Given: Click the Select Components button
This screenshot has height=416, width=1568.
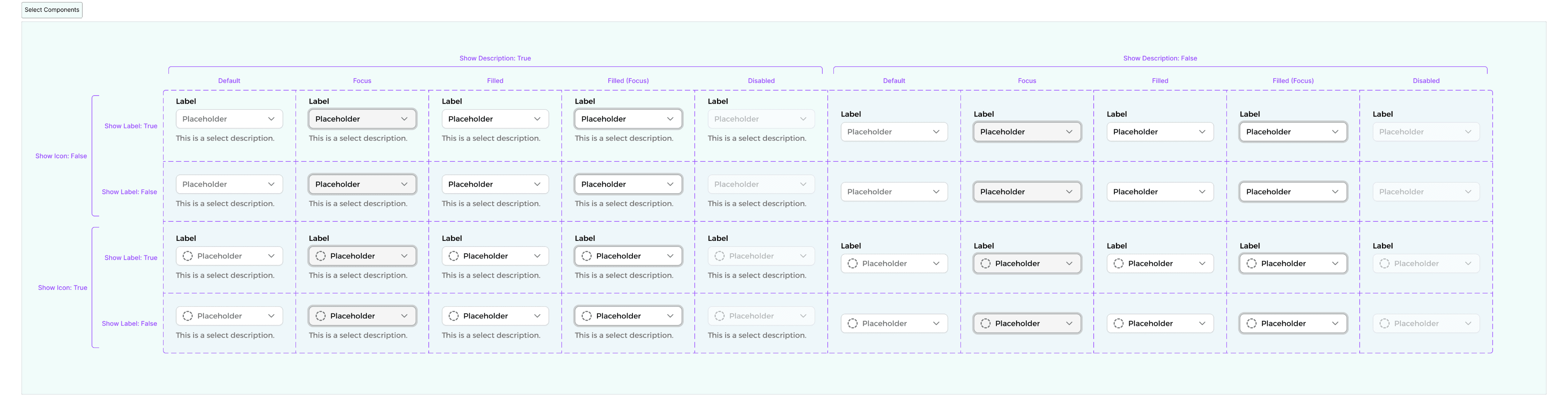Looking at the screenshot, I should tap(52, 10).
